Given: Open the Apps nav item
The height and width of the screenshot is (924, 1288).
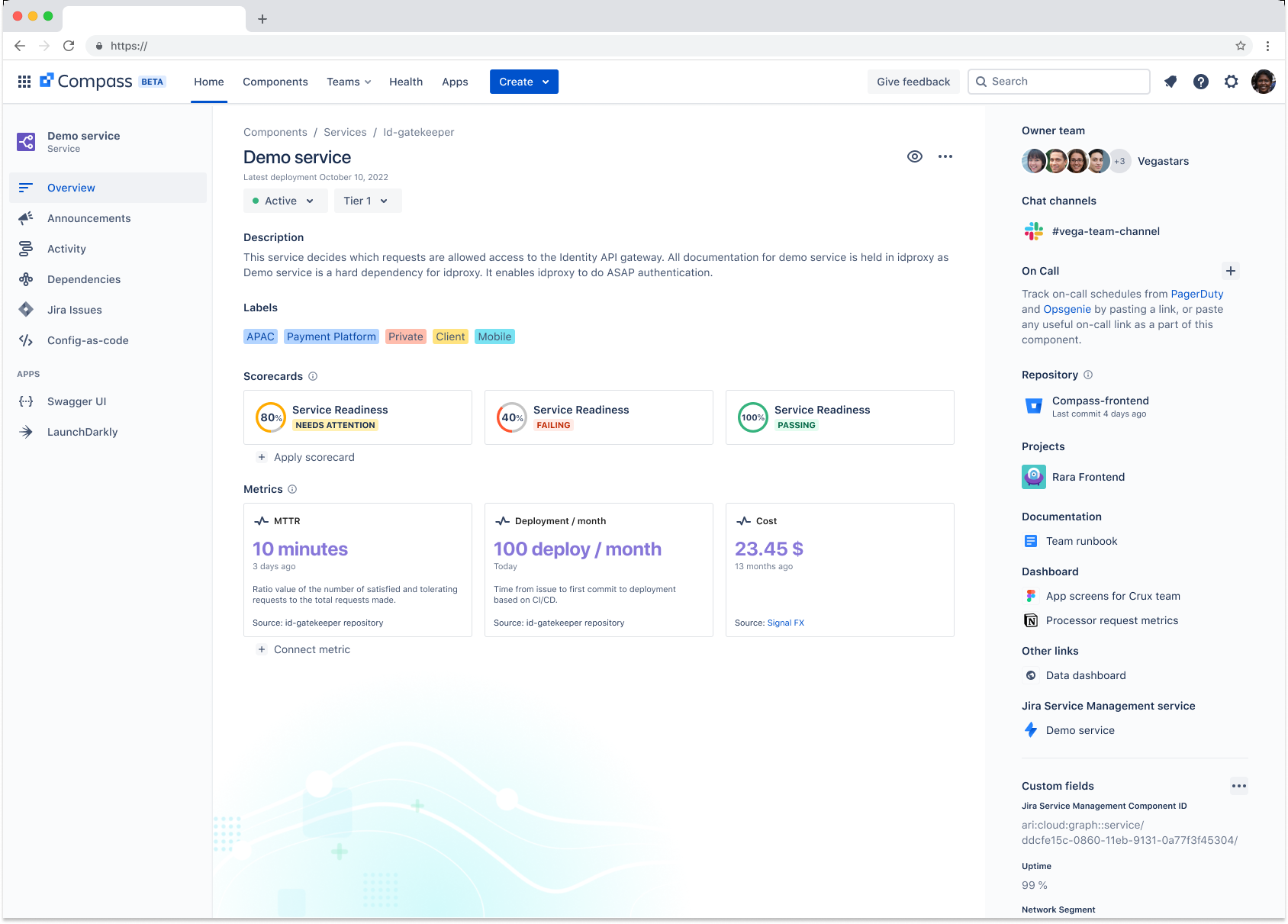Looking at the screenshot, I should click(x=455, y=82).
